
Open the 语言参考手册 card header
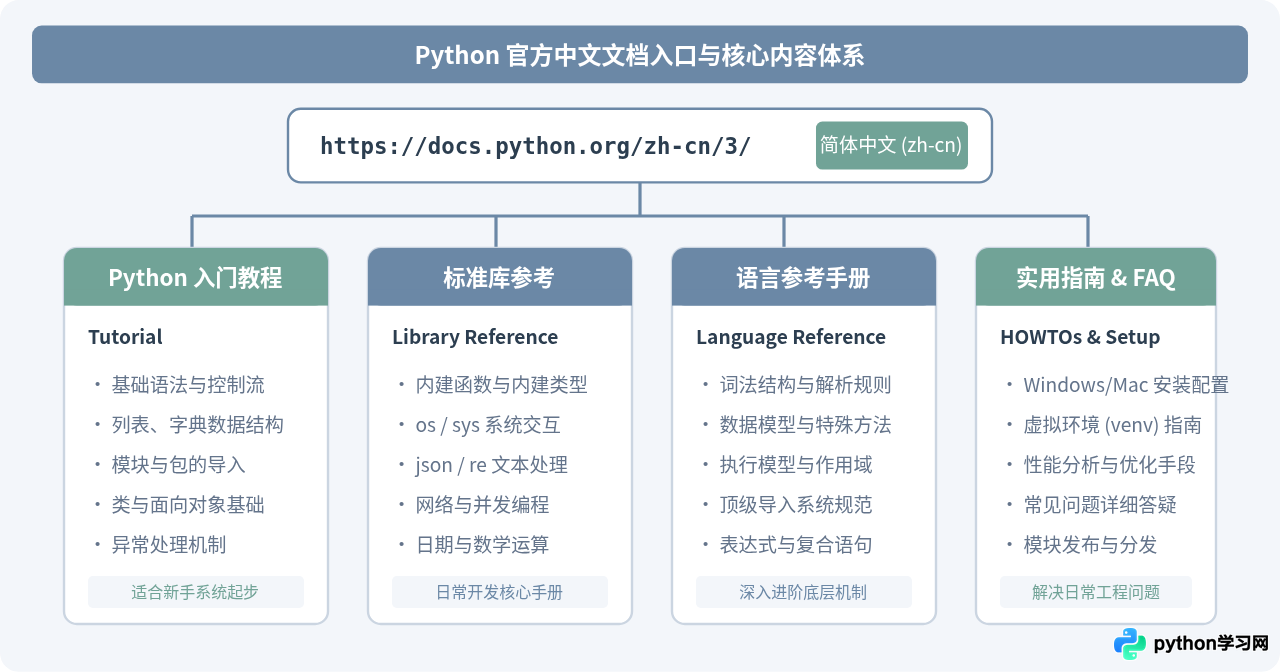click(x=804, y=277)
